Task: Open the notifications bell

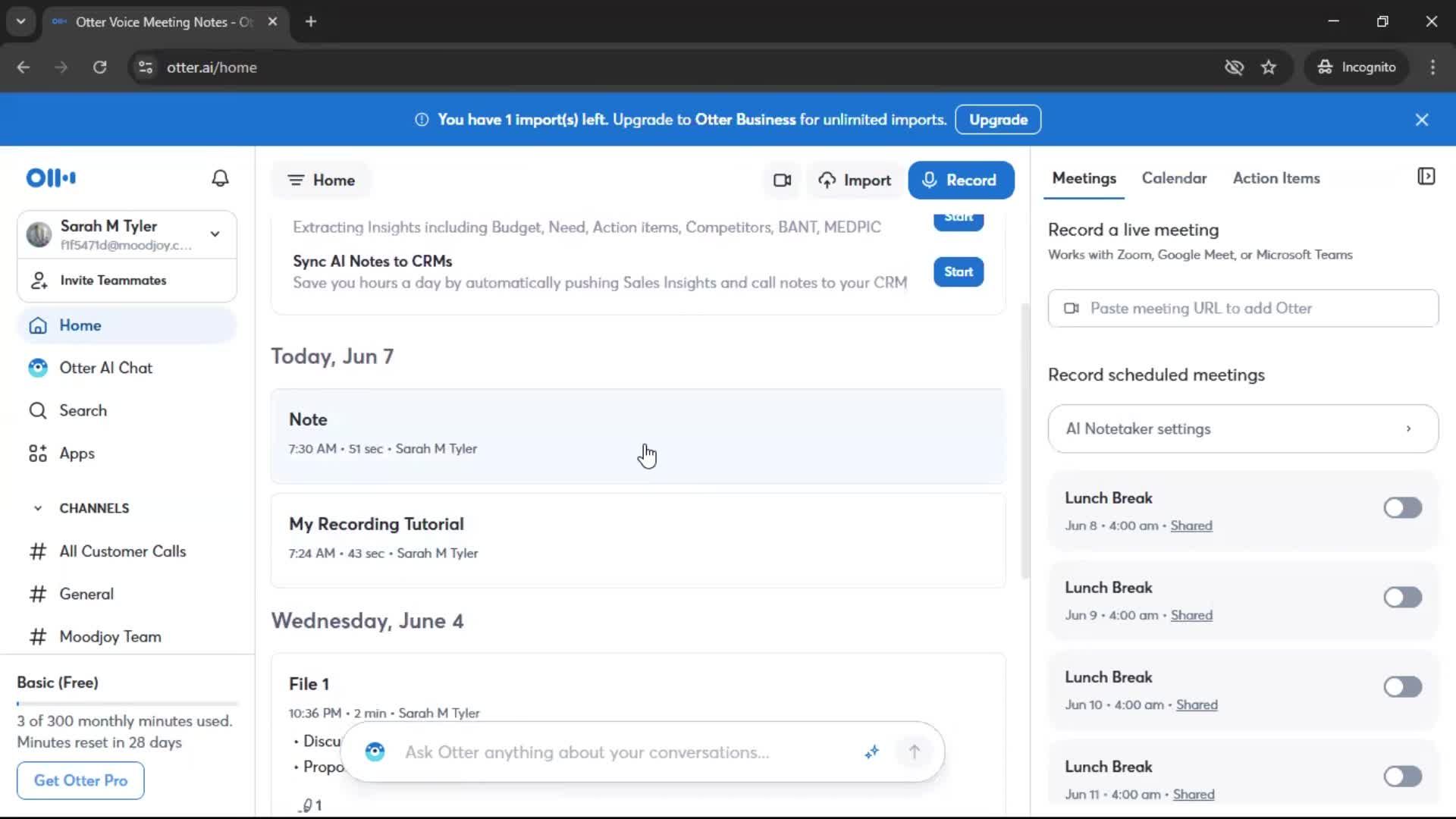Action: [220, 178]
